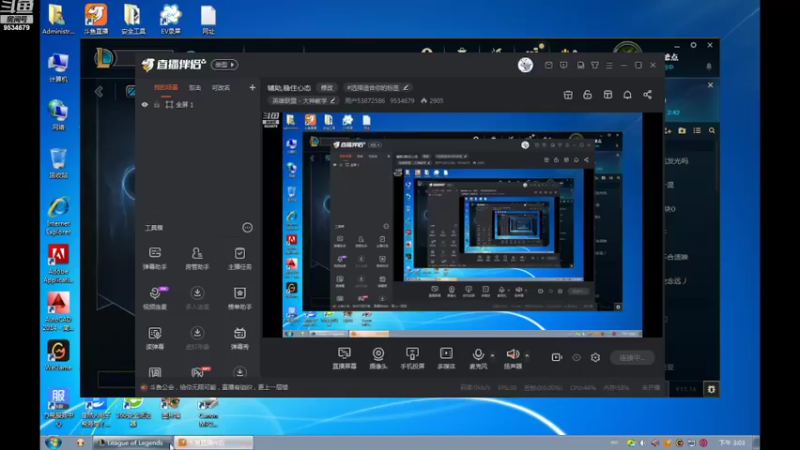Image resolution: width=800 pixels, height=450 pixels.
Task: Click the back arrow in League client
Action: tap(99, 92)
